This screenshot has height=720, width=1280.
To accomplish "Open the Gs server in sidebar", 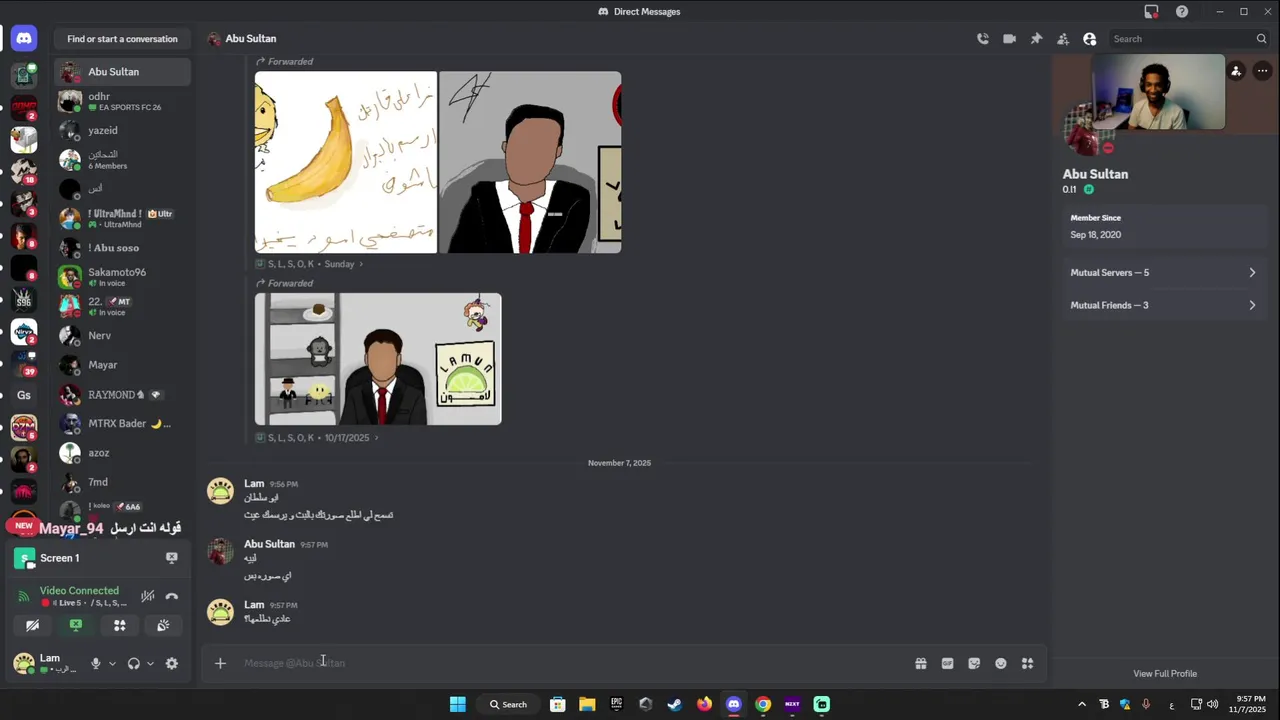I will coord(24,395).
